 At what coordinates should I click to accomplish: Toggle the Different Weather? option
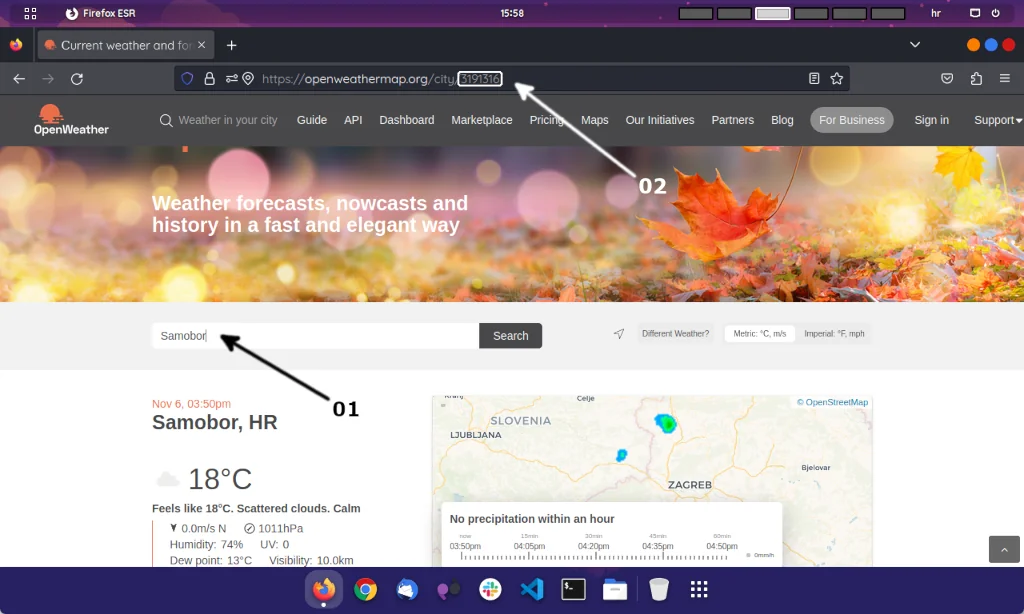(x=675, y=333)
